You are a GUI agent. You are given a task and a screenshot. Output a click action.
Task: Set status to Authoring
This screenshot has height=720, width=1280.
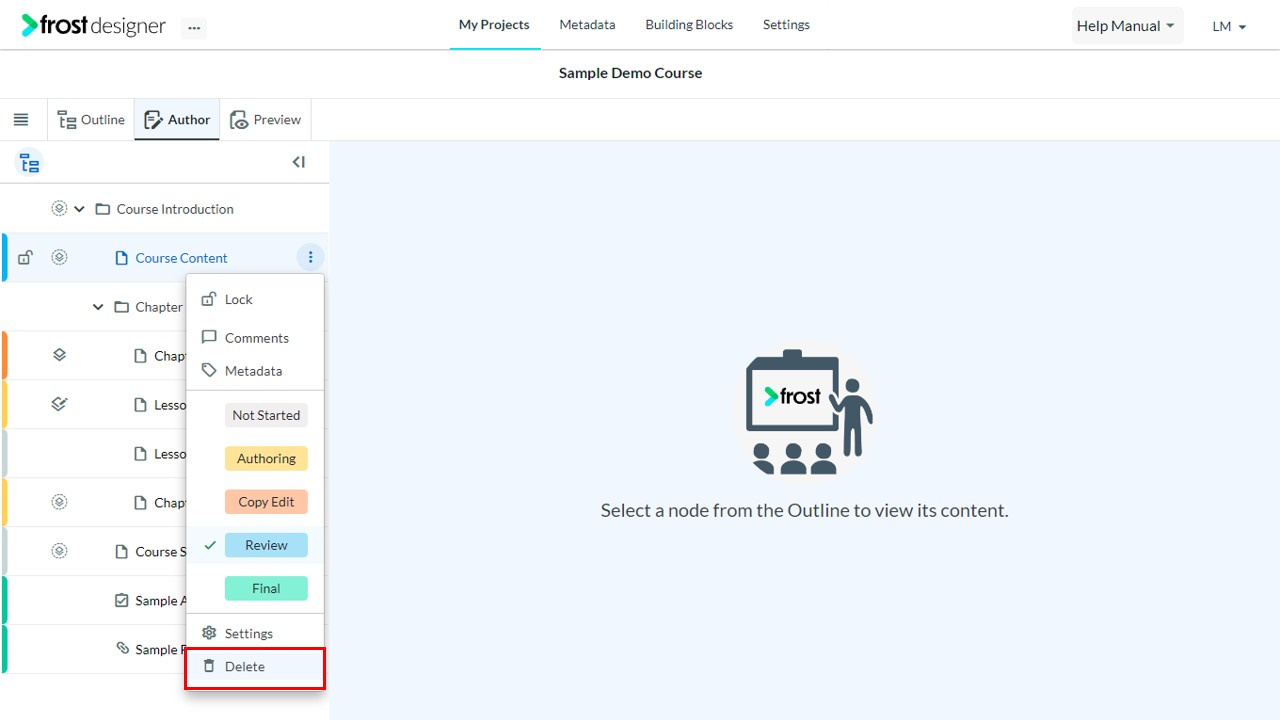pyautogui.click(x=266, y=458)
